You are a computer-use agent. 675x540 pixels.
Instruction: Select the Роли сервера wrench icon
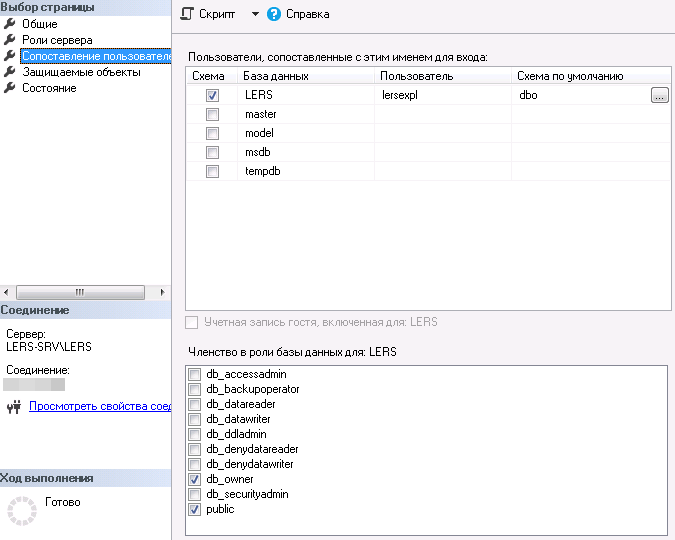coord(11,40)
